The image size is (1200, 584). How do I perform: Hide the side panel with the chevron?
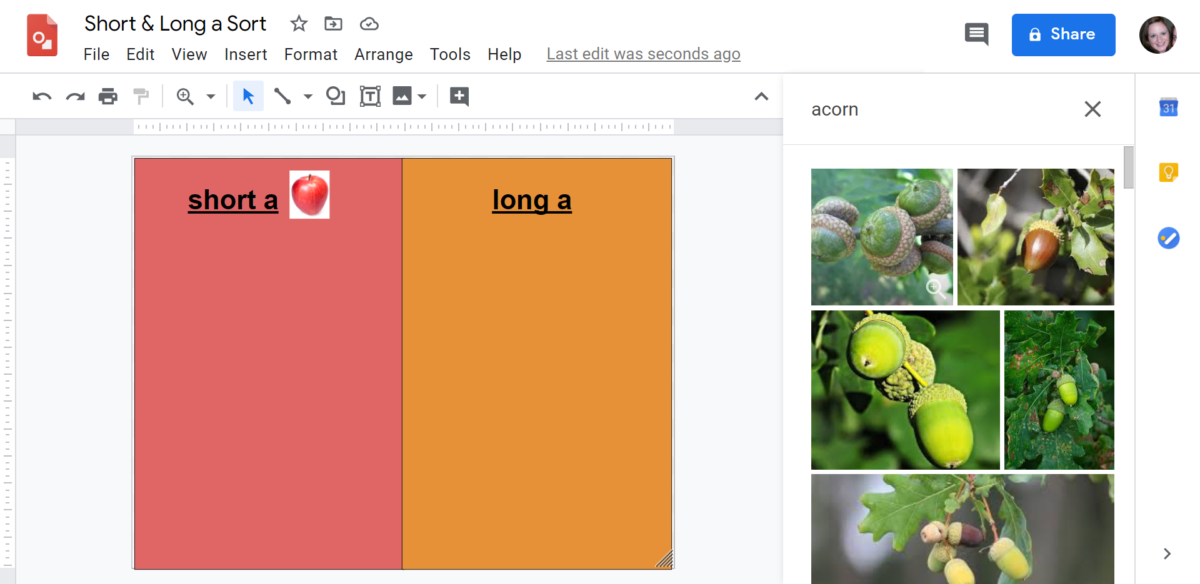click(1167, 553)
